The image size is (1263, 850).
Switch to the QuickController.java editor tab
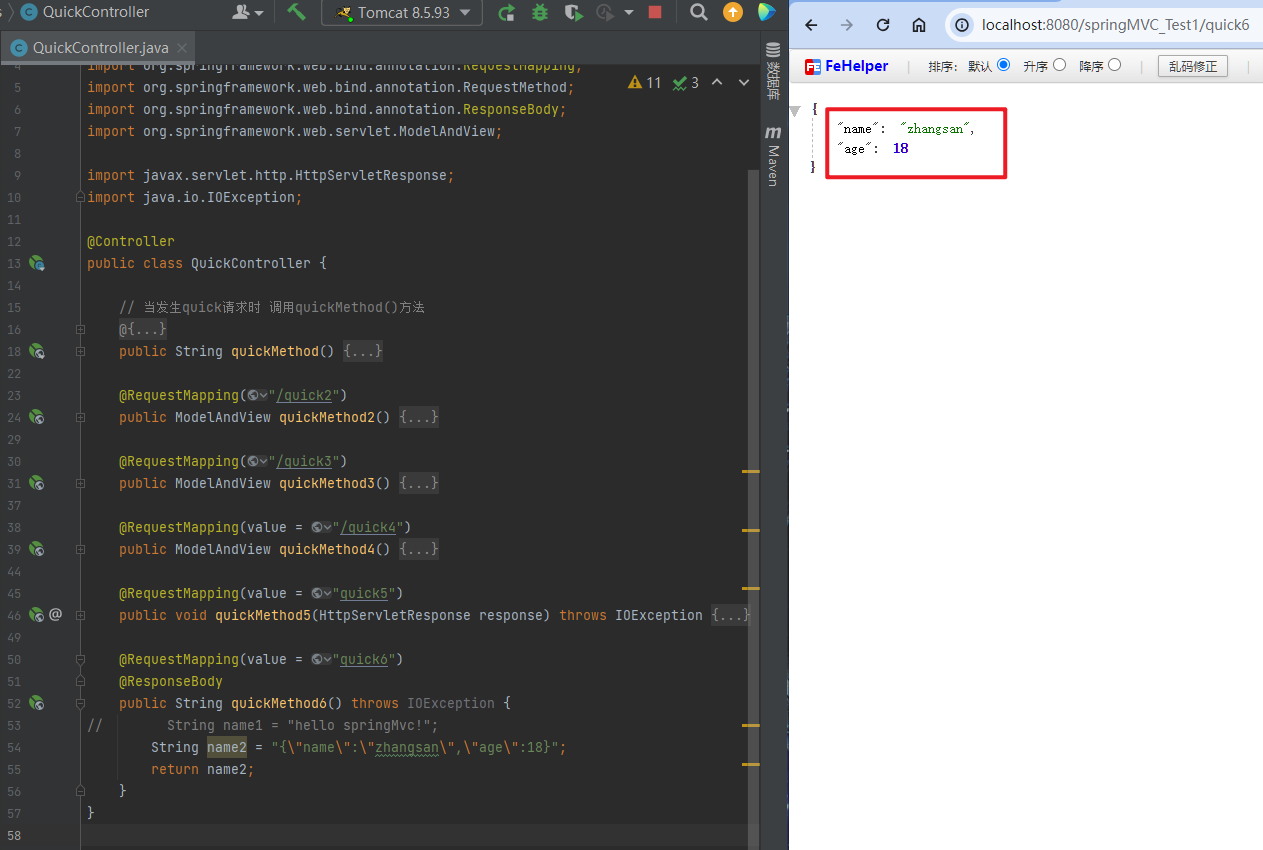(99, 47)
